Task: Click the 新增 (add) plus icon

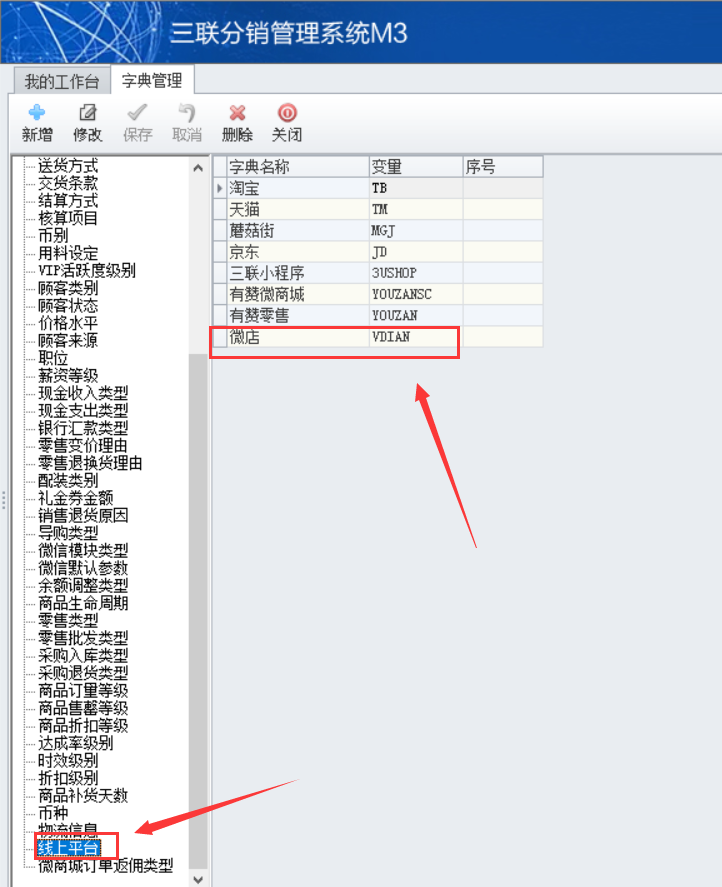Action: 37,113
